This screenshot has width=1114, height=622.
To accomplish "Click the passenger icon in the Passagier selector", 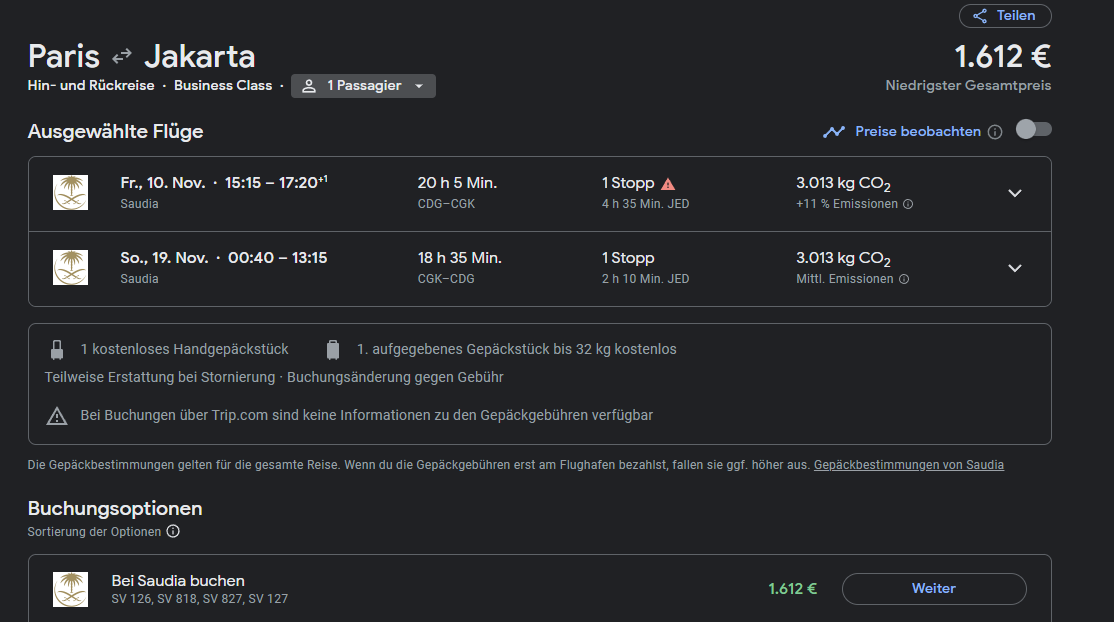I will (x=310, y=86).
